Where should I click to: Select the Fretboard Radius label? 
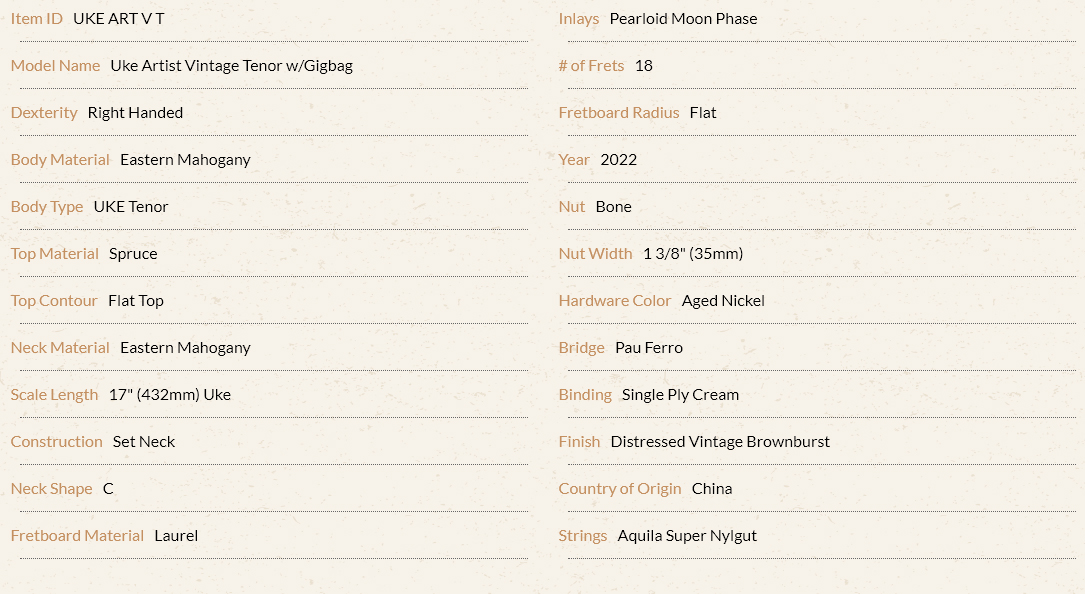click(619, 113)
